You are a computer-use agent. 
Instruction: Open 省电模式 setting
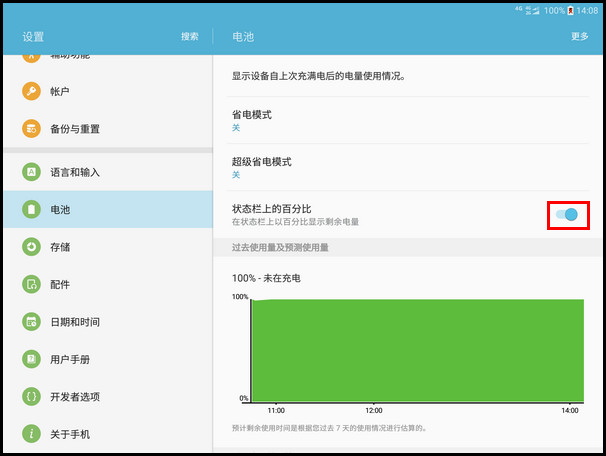click(x=408, y=120)
